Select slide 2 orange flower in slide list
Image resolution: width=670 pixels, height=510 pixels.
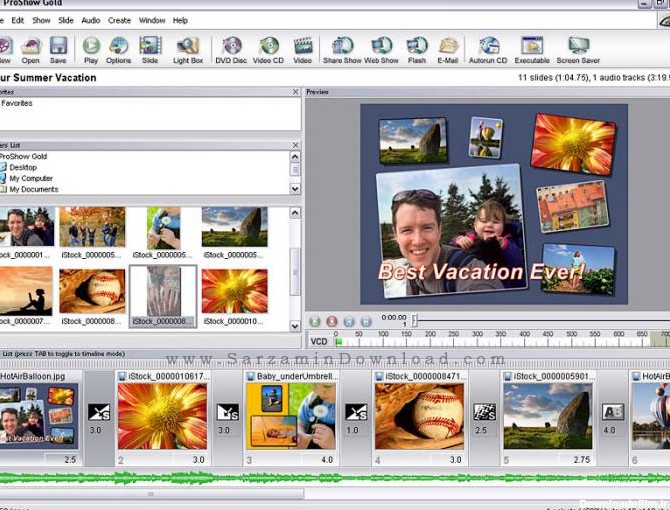point(162,416)
